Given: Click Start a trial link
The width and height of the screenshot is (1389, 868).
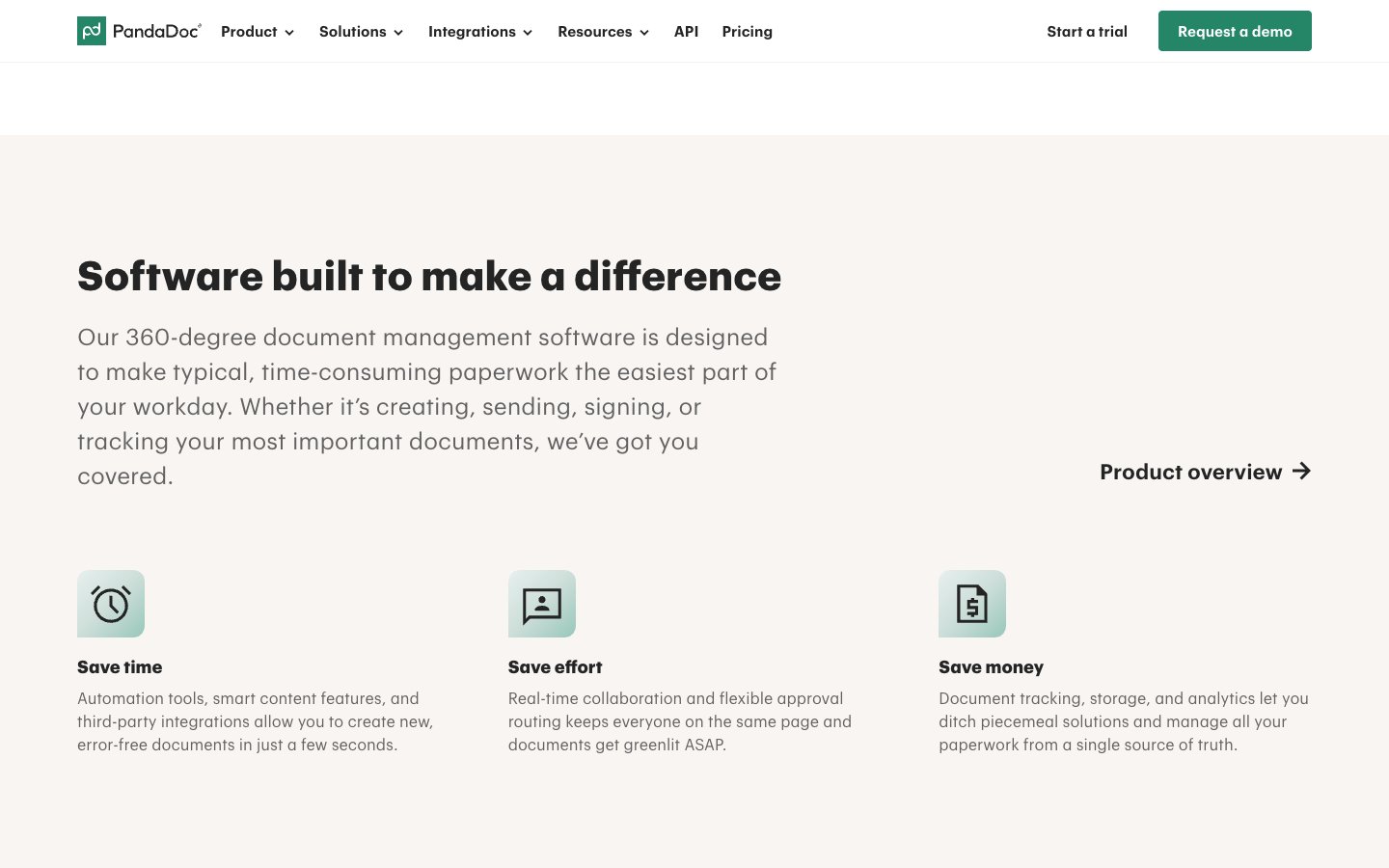Looking at the screenshot, I should (x=1087, y=32).
